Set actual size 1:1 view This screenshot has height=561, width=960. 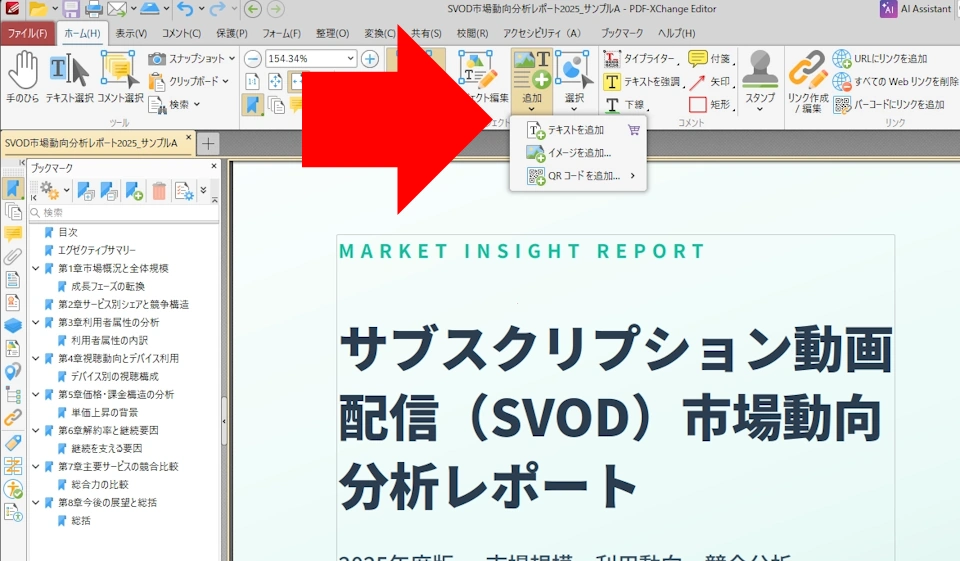[x=253, y=81]
